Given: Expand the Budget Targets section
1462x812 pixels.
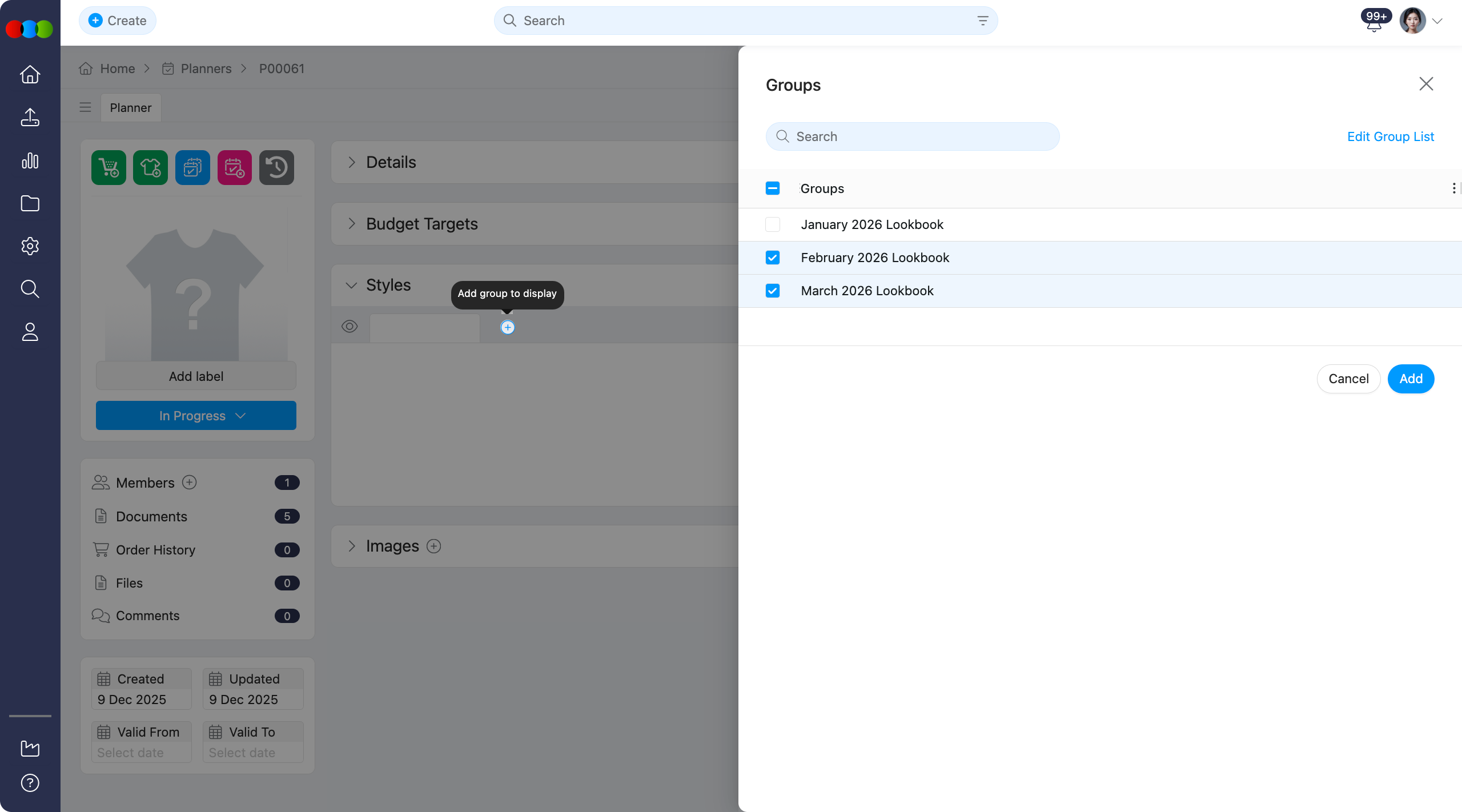Looking at the screenshot, I should (x=352, y=223).
